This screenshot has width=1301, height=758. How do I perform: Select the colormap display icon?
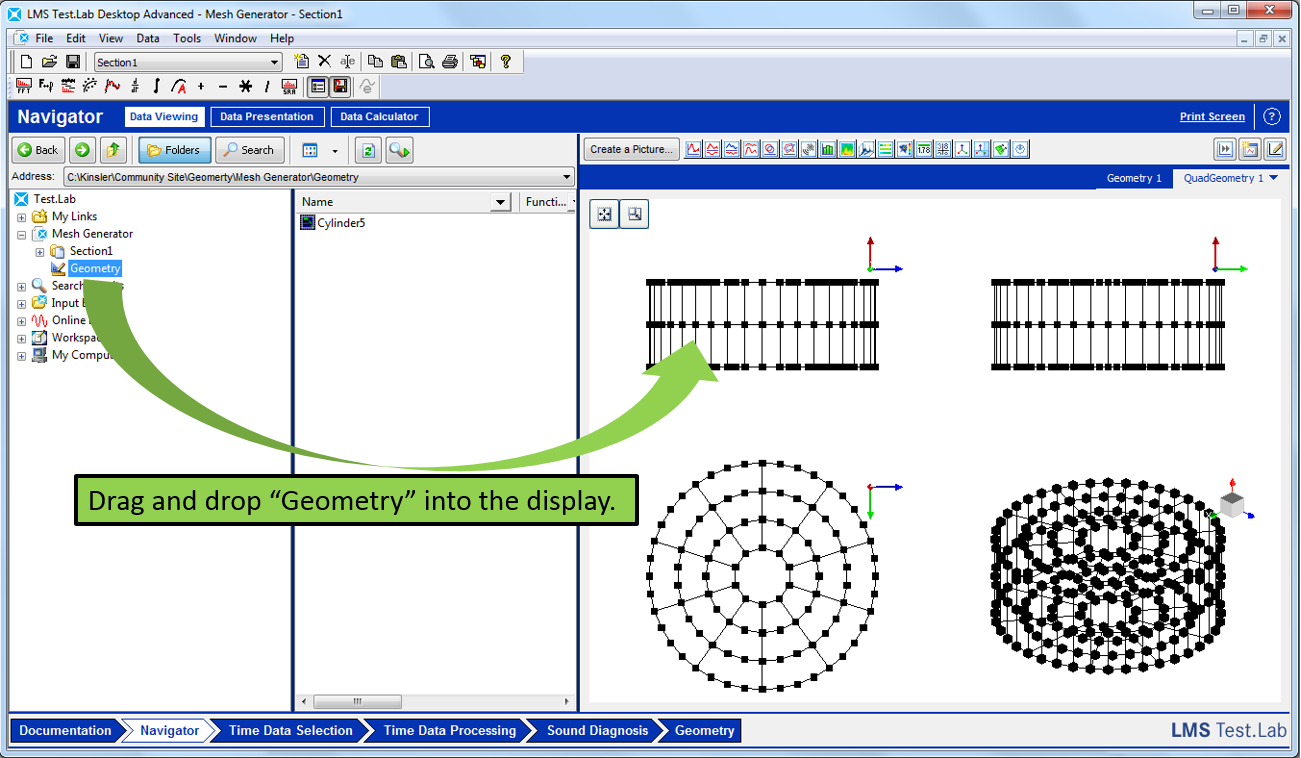[847, 150]
